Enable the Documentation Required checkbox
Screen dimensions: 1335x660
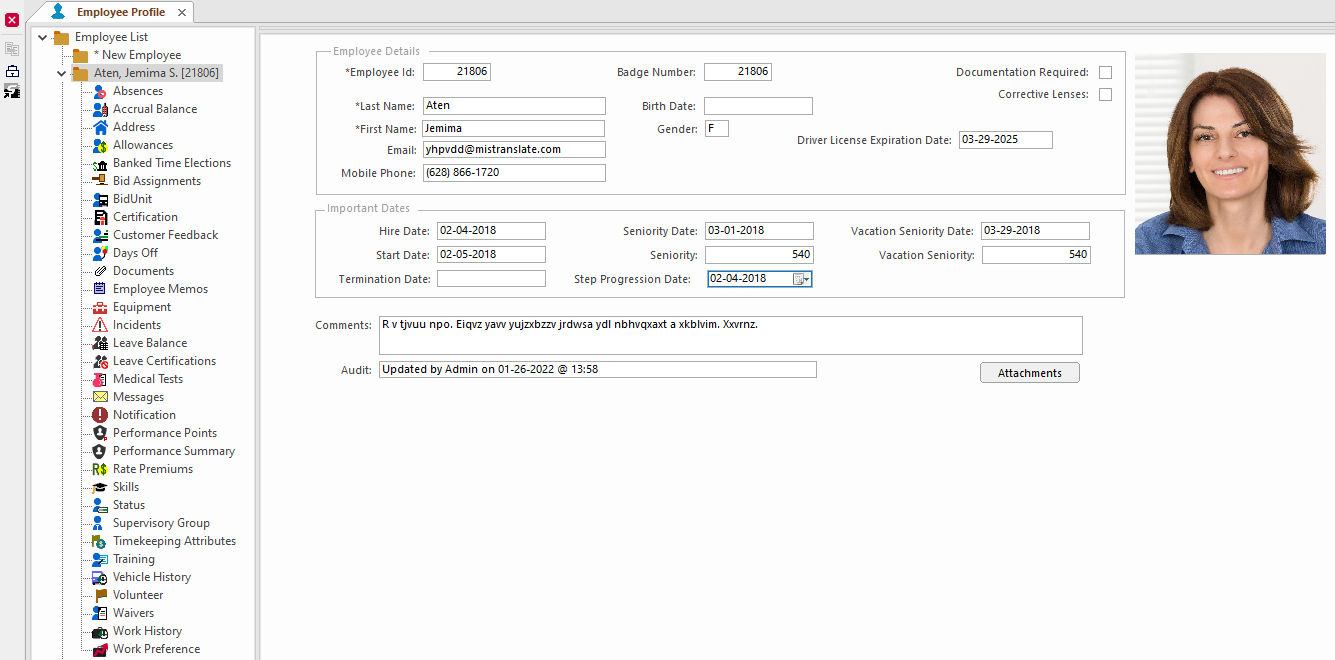[x=1105, y=72]
